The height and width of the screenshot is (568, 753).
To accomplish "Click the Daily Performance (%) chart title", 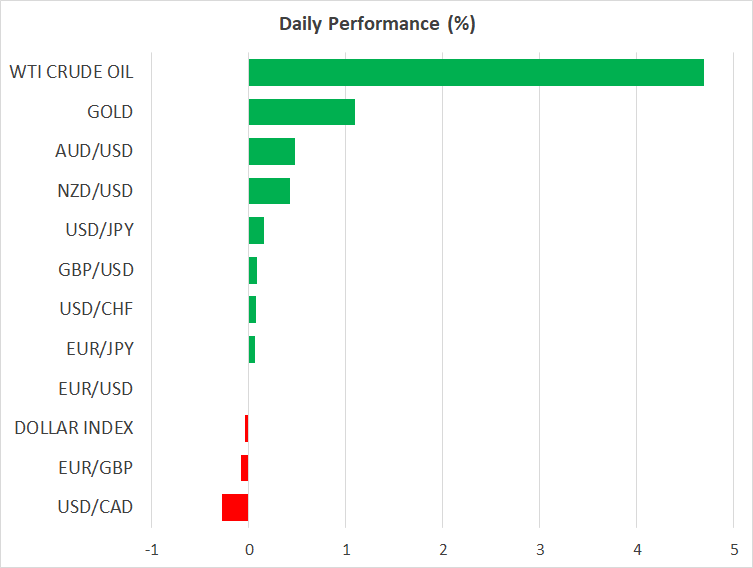I will click(x=376, y=24).
